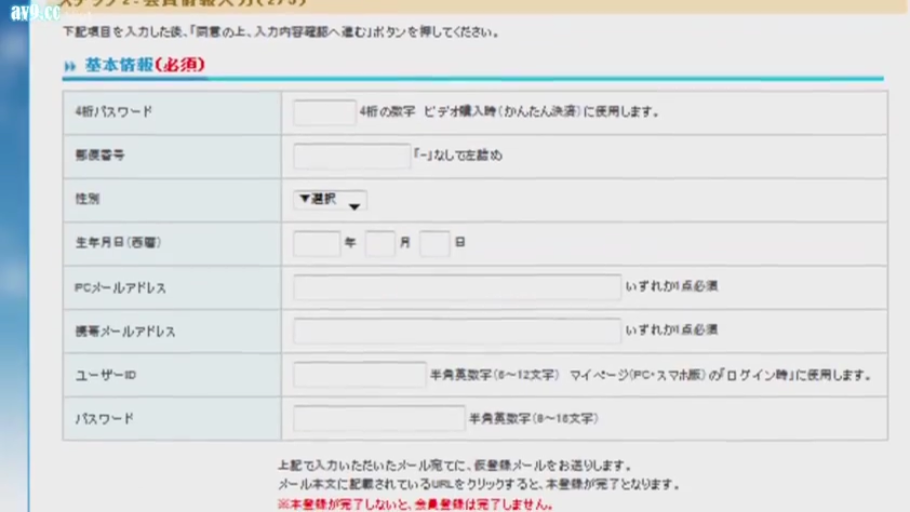Image resolution: width=910 pixels, height=512 pixels.
Task: Click the 生年月日(西暦) row label
Action: point(118,244)
